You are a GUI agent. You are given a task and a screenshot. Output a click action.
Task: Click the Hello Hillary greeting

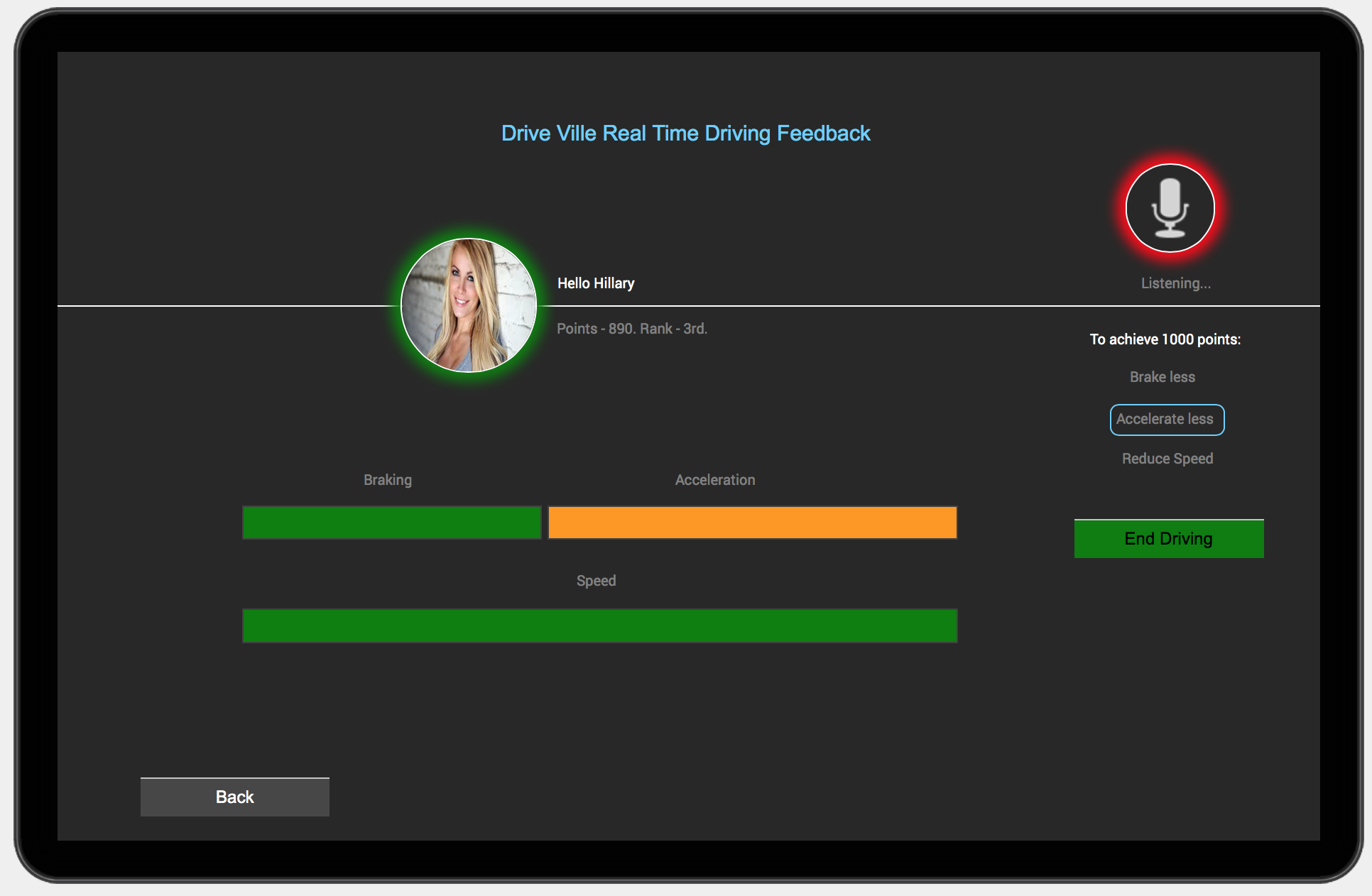click(595, 283)
